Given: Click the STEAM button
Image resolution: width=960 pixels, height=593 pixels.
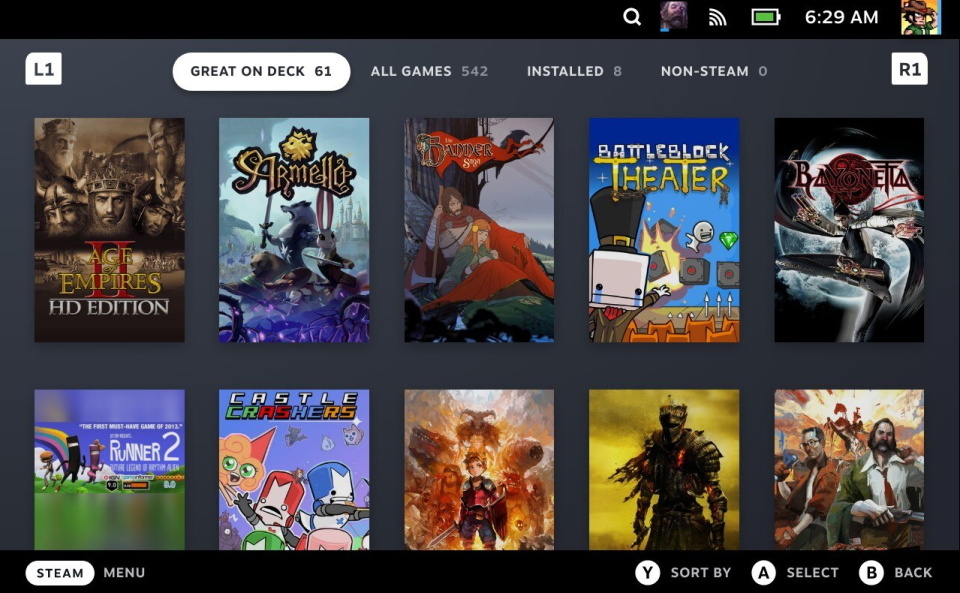Looking at the screenshot, I should 59,573.
